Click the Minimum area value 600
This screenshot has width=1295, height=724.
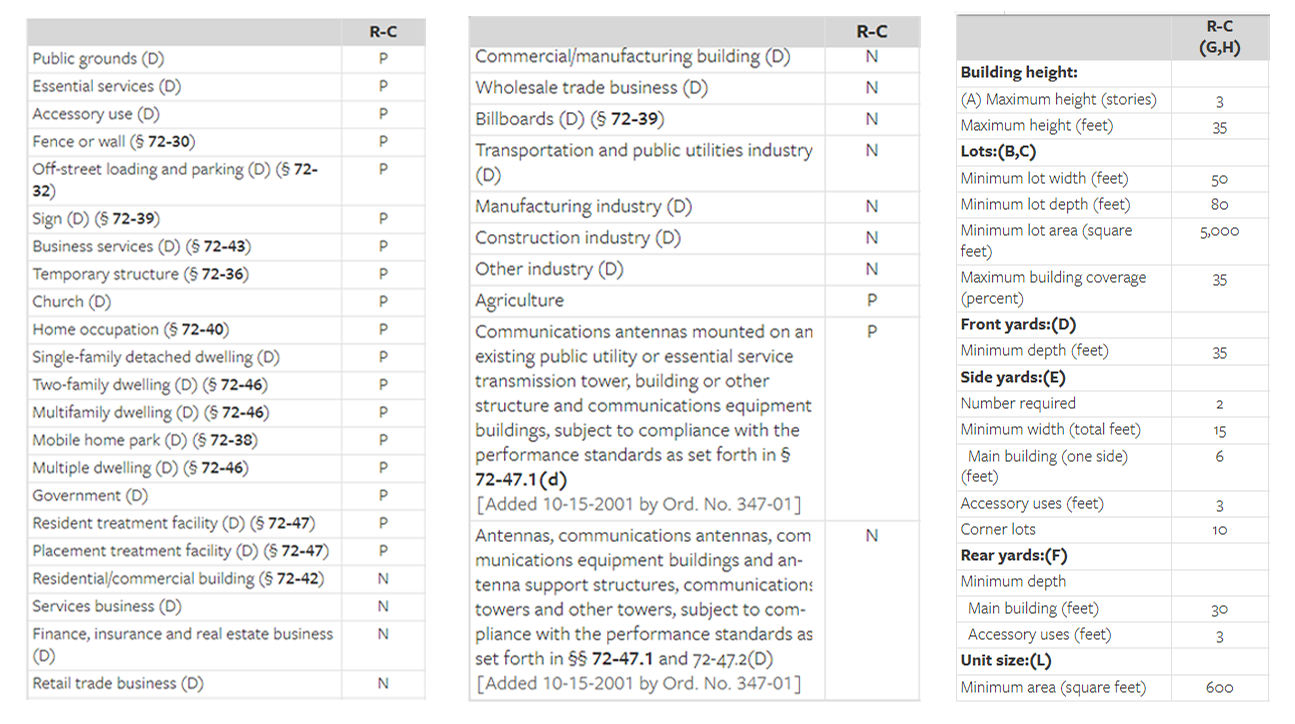click(1219, 687)
